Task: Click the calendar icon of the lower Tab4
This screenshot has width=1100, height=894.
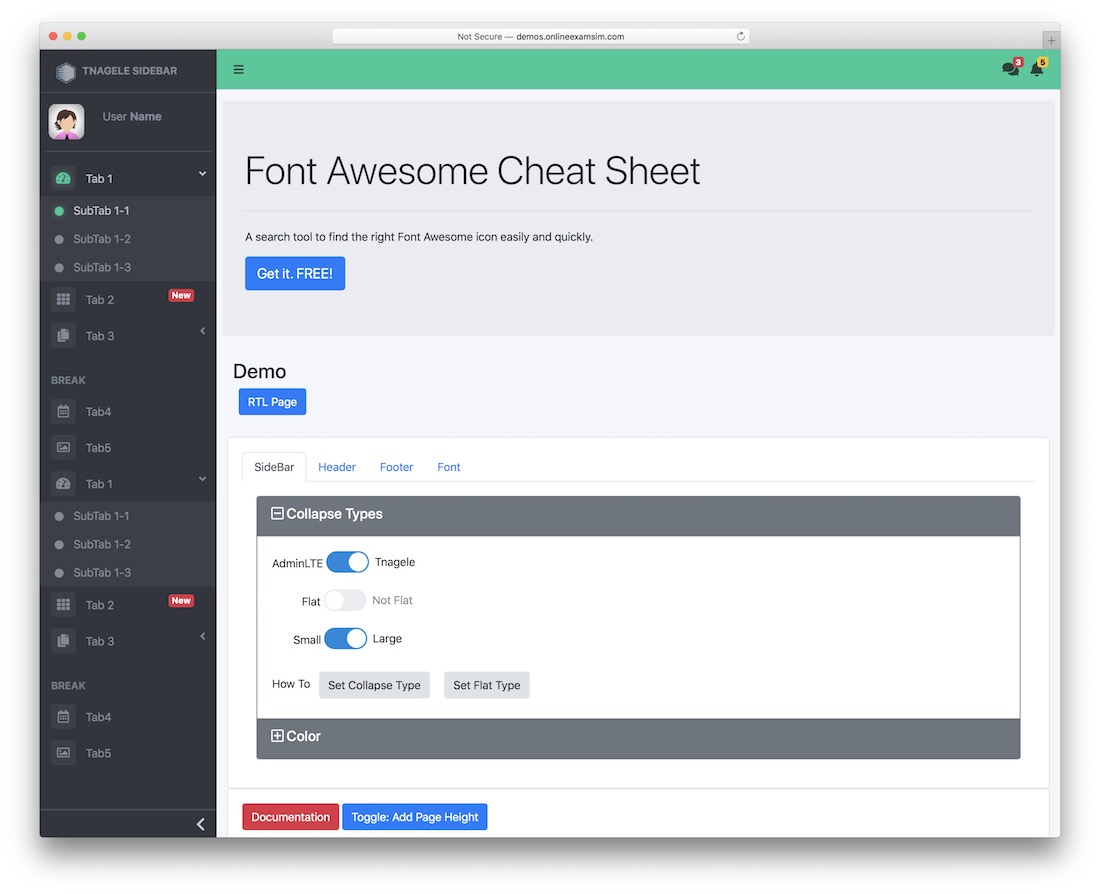Action: click(63, 717)
